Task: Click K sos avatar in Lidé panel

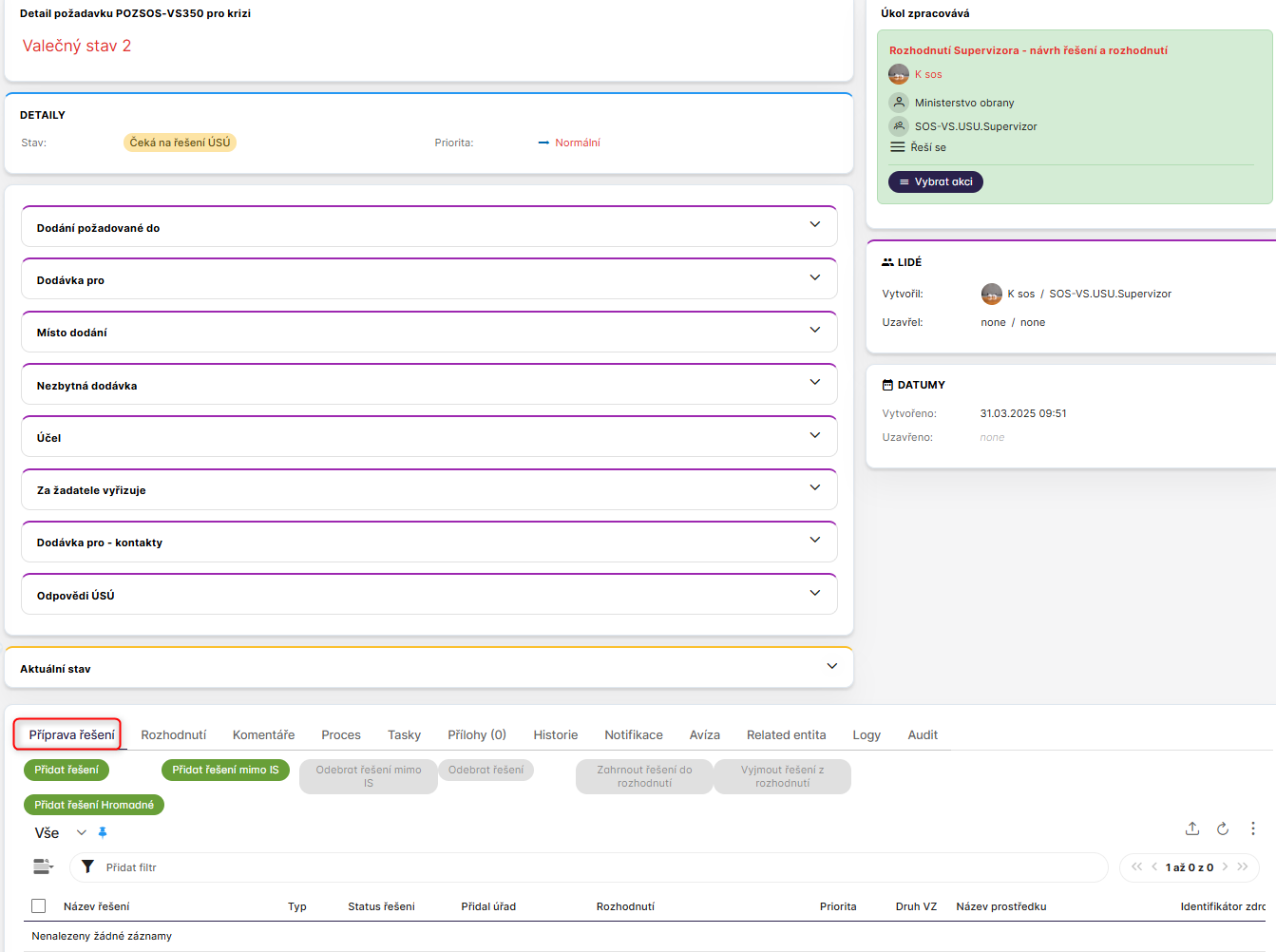Action: (x=991, y=295)
